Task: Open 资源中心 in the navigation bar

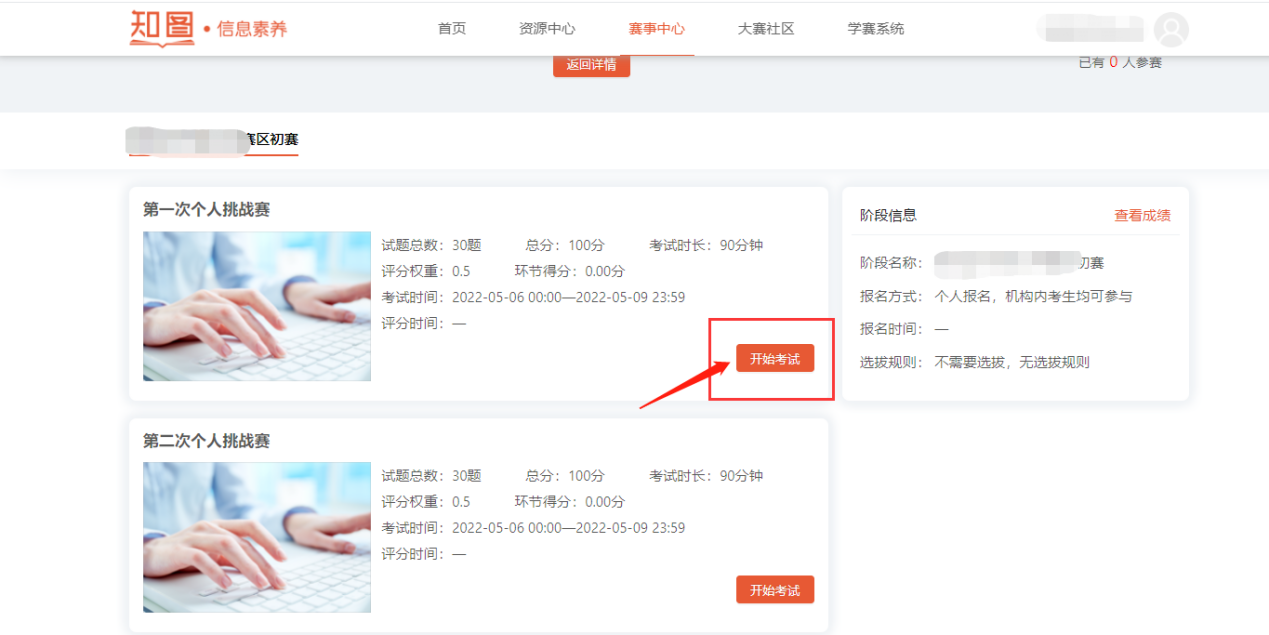Action: point(547,29)
